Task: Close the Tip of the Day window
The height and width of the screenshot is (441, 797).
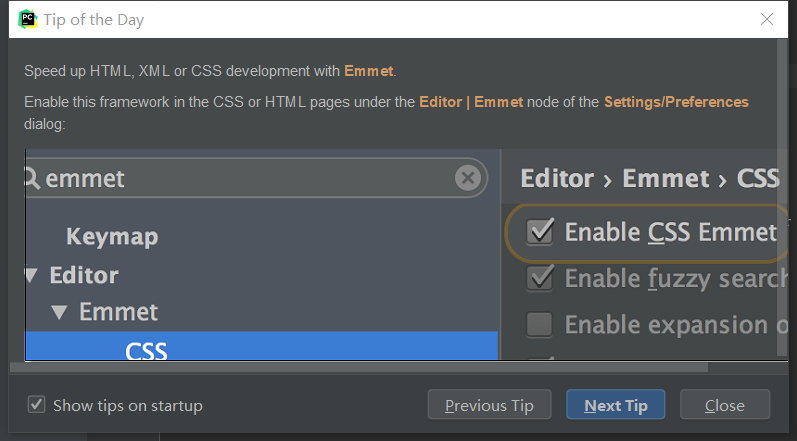Action: (x=767, y=19)
